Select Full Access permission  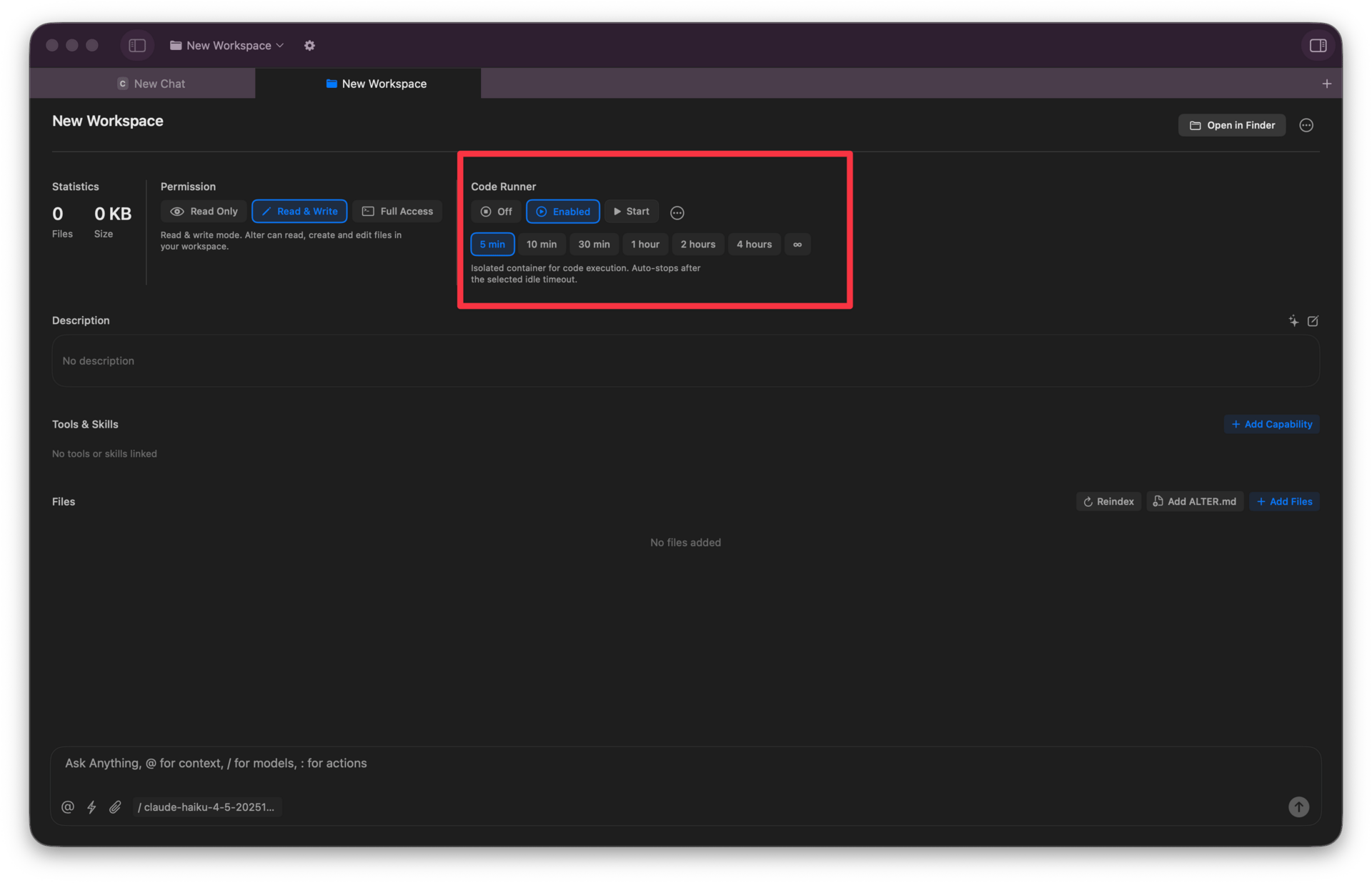[x=397, y=212]
